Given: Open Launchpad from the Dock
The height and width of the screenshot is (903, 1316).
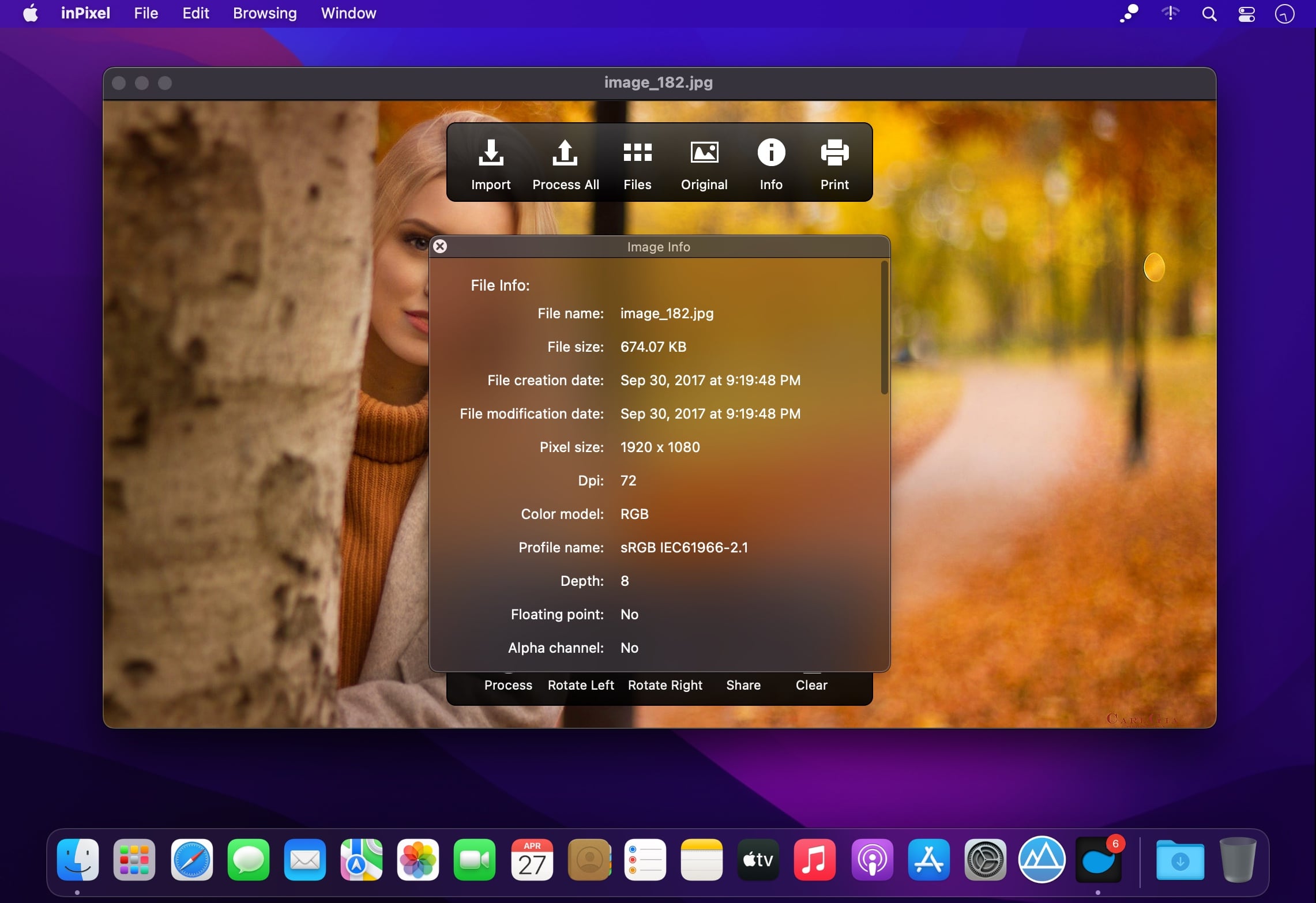Looking at the screenshot, I should [x=134, y=860].
